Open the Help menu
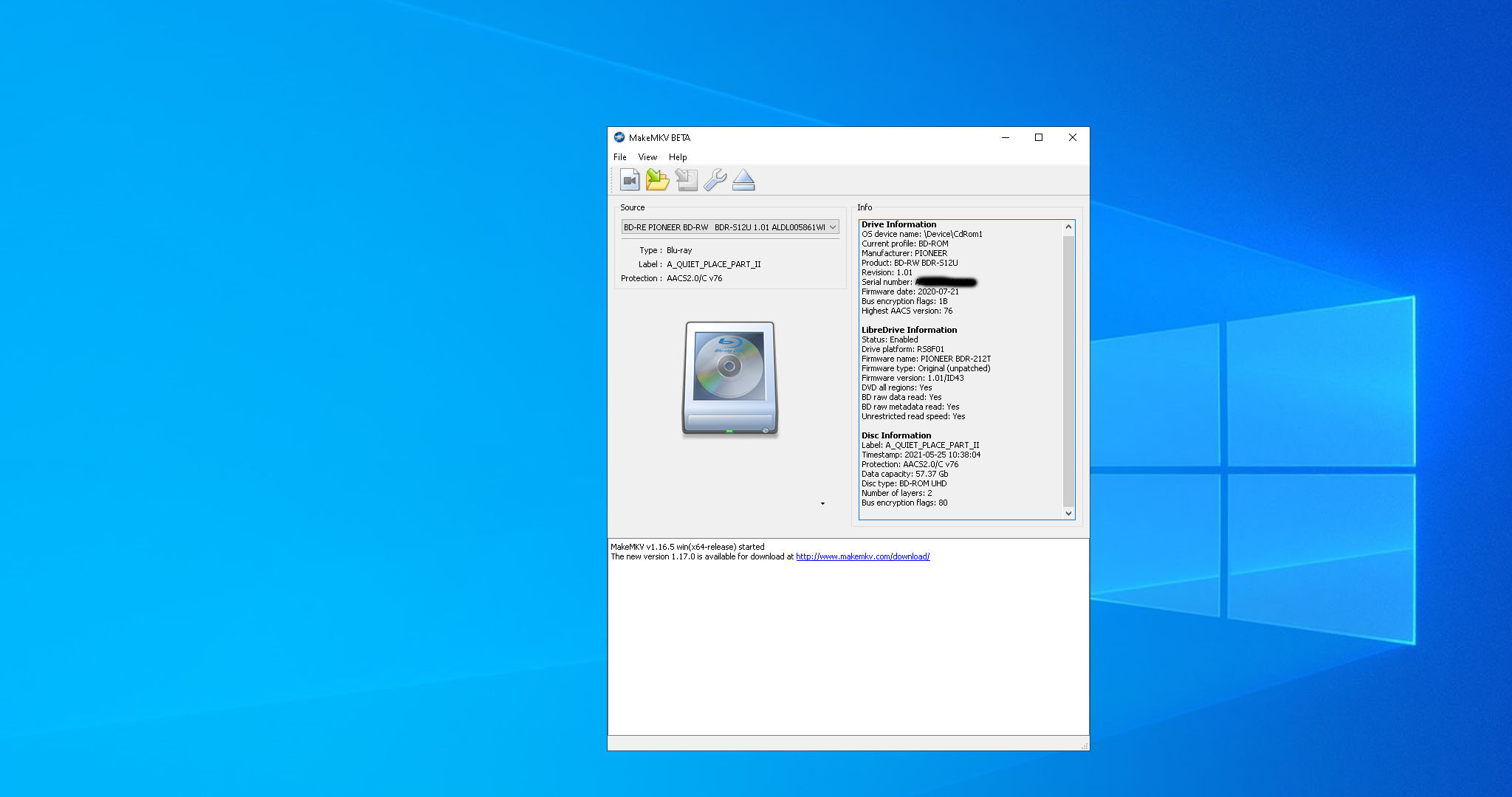Viewport: 1512px width, 797px height. point(678,157)
